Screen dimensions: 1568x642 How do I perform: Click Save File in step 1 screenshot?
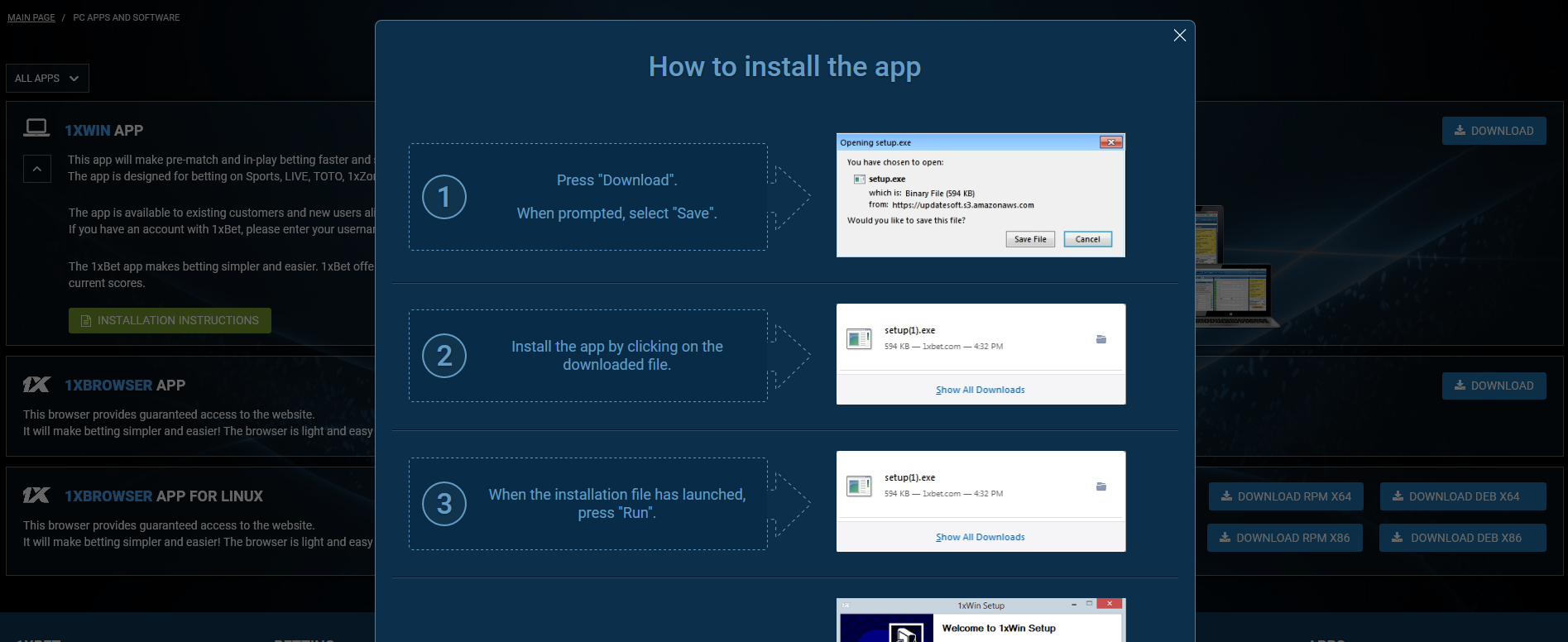[x=1030, y=239]
